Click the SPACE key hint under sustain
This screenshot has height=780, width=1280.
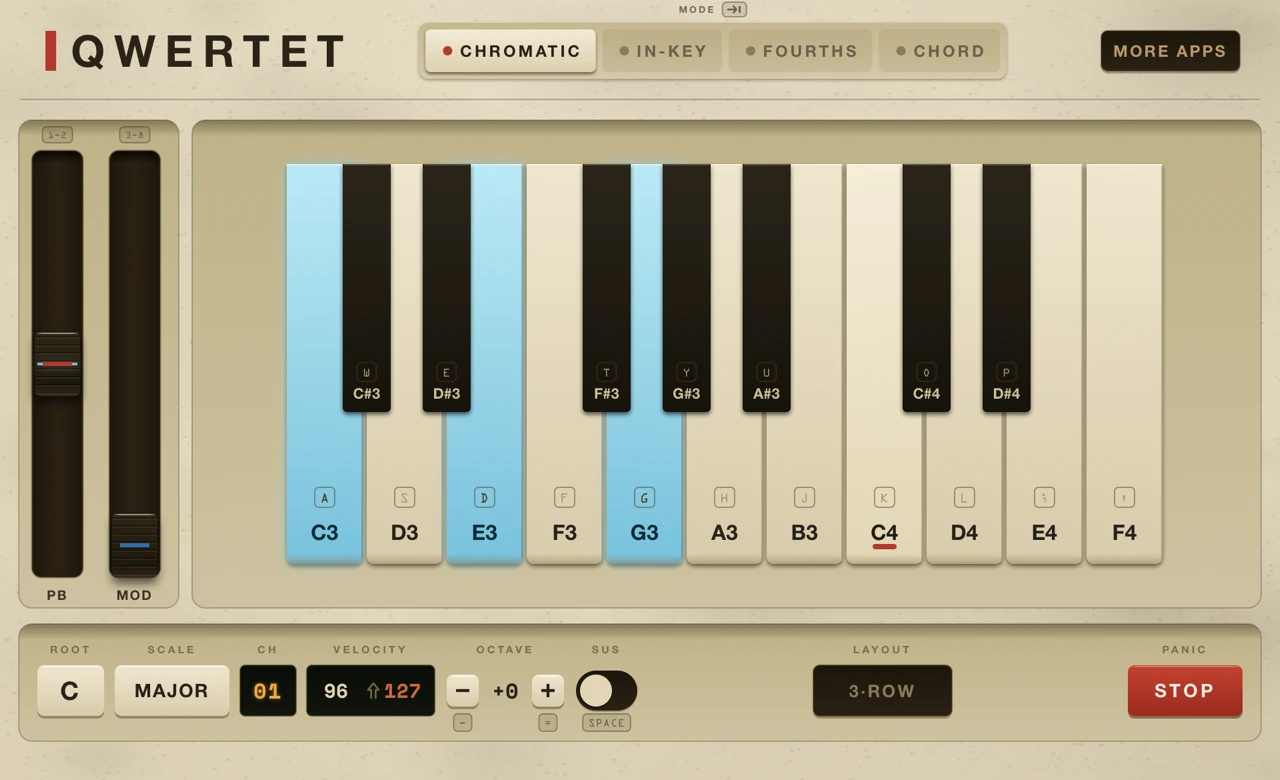pos(606,722)
